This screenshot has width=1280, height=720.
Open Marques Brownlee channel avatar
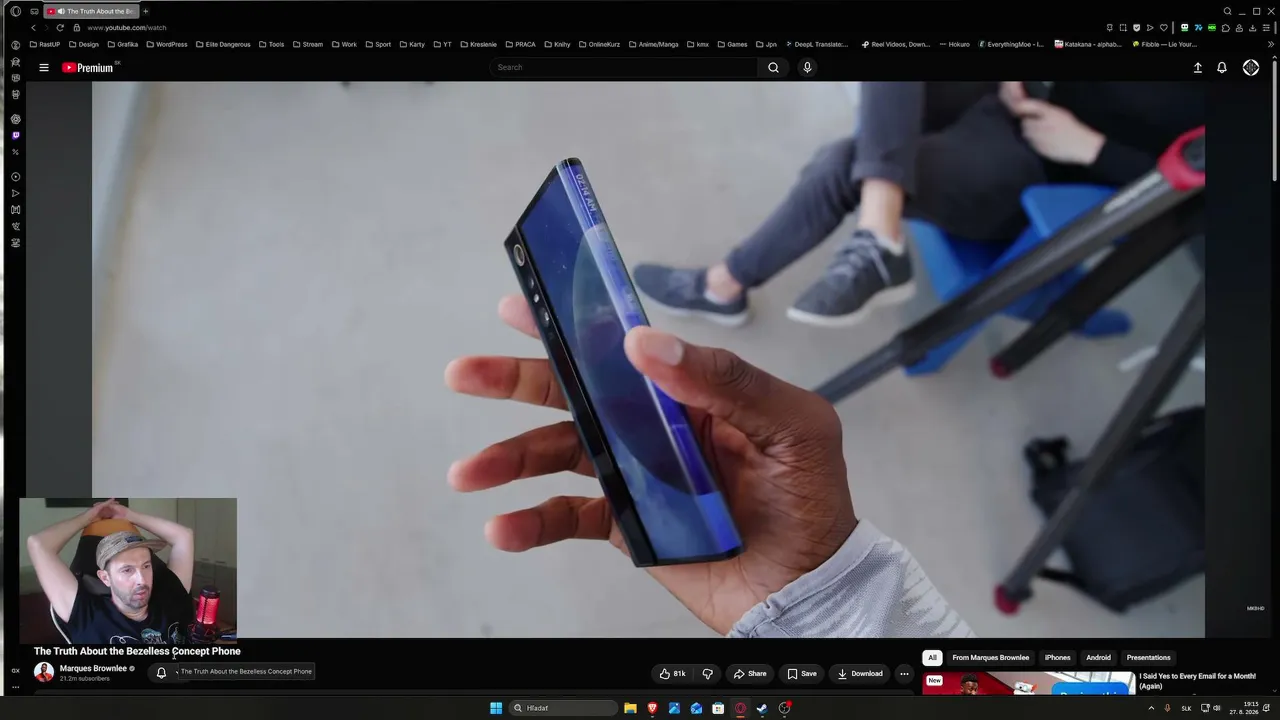(x=44, y=673)
